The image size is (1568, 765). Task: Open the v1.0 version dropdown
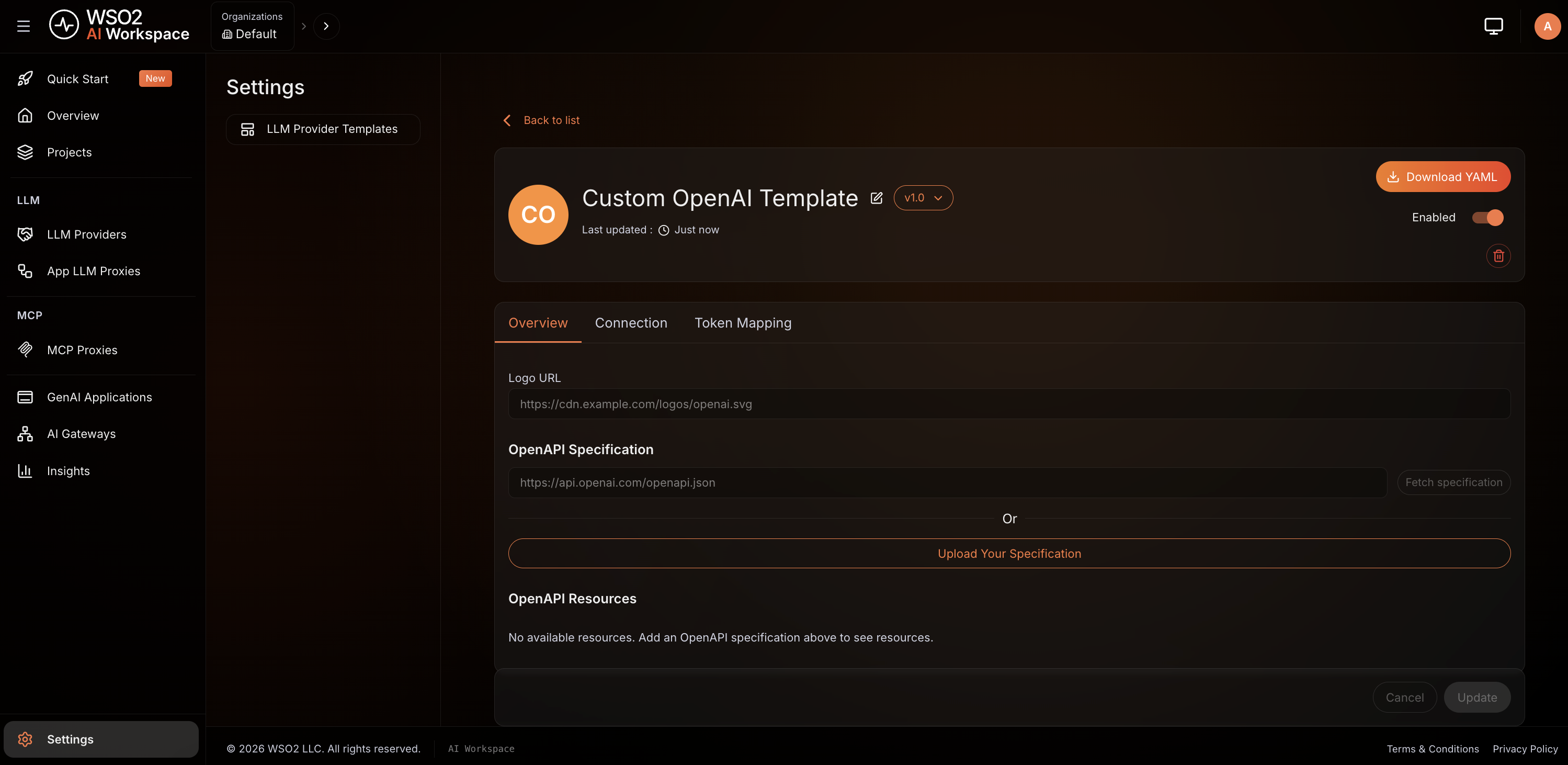click(x=923, y=198)
